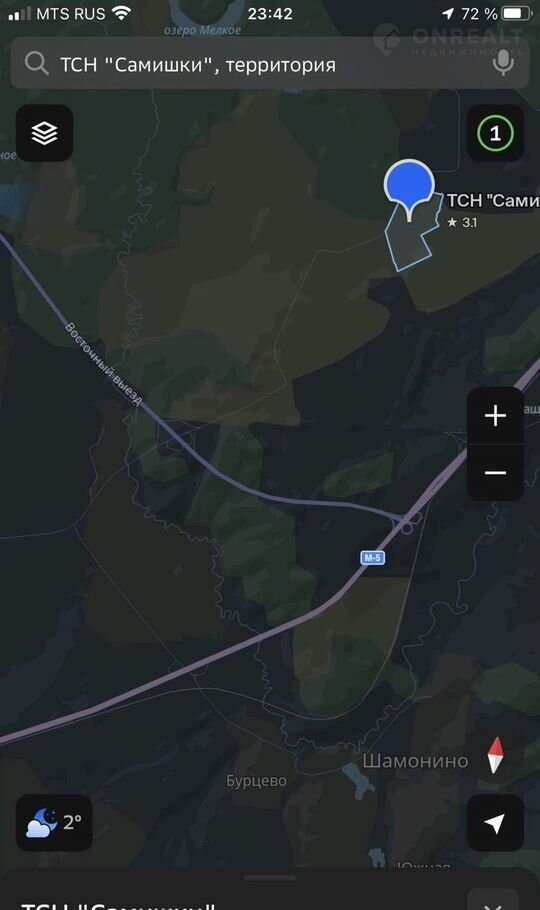Tap the озеро Мелкое lake label
This screenshot has height=910, width=540.
tap(202, 30)
